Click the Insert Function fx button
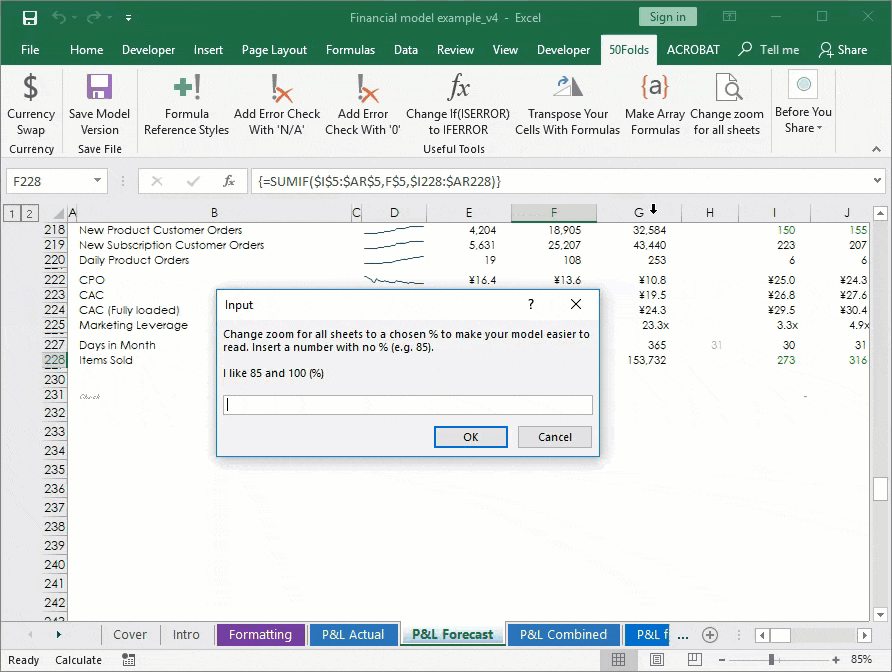 point(229,182)
